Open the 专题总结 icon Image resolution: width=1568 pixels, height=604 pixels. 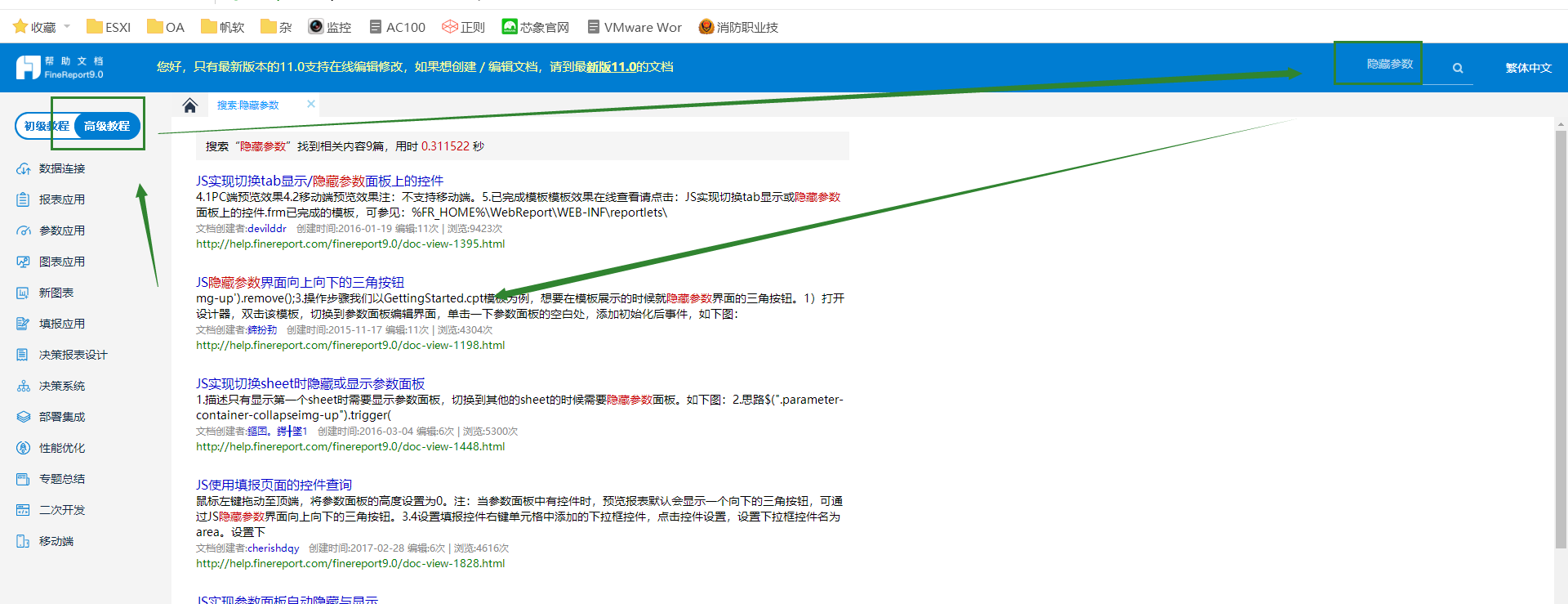pyautogui.click(x=24, y=479)
